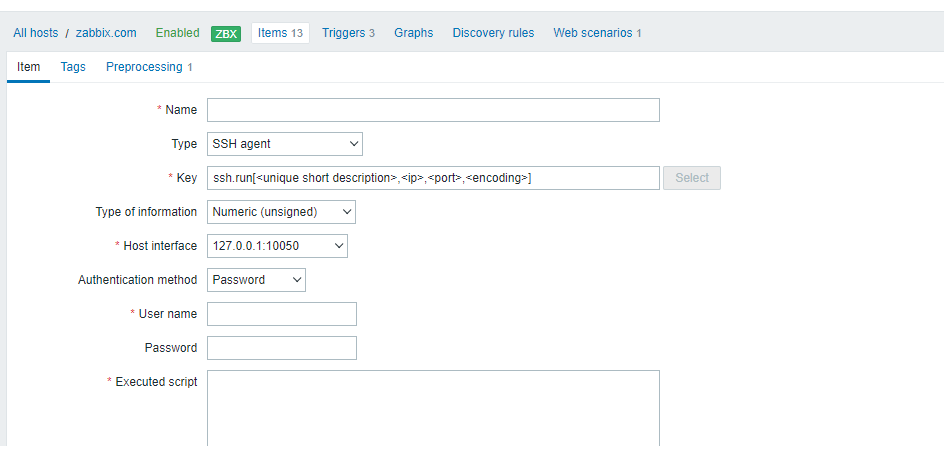
Task: Click the Enabled status link
Action: coord(177,33)
